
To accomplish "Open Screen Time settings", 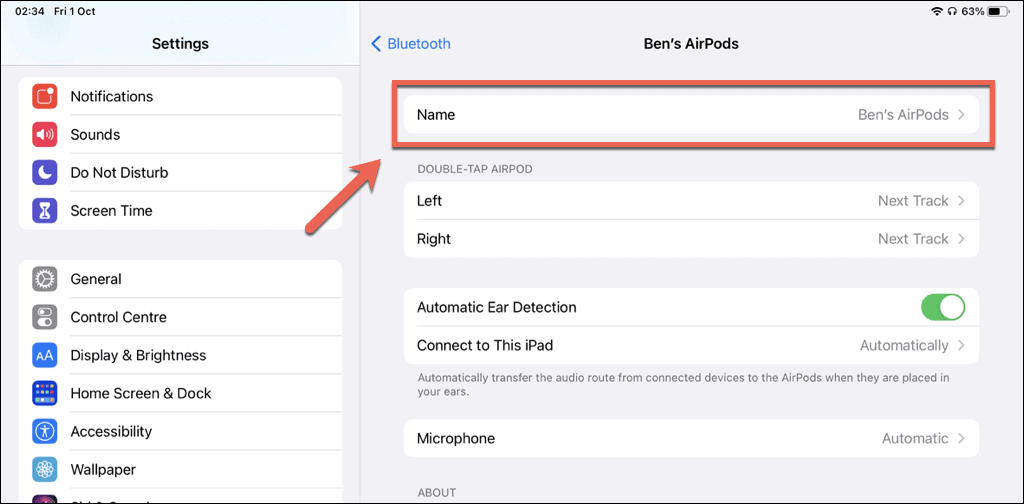I will pyautogui.click(x=180, y=211).
